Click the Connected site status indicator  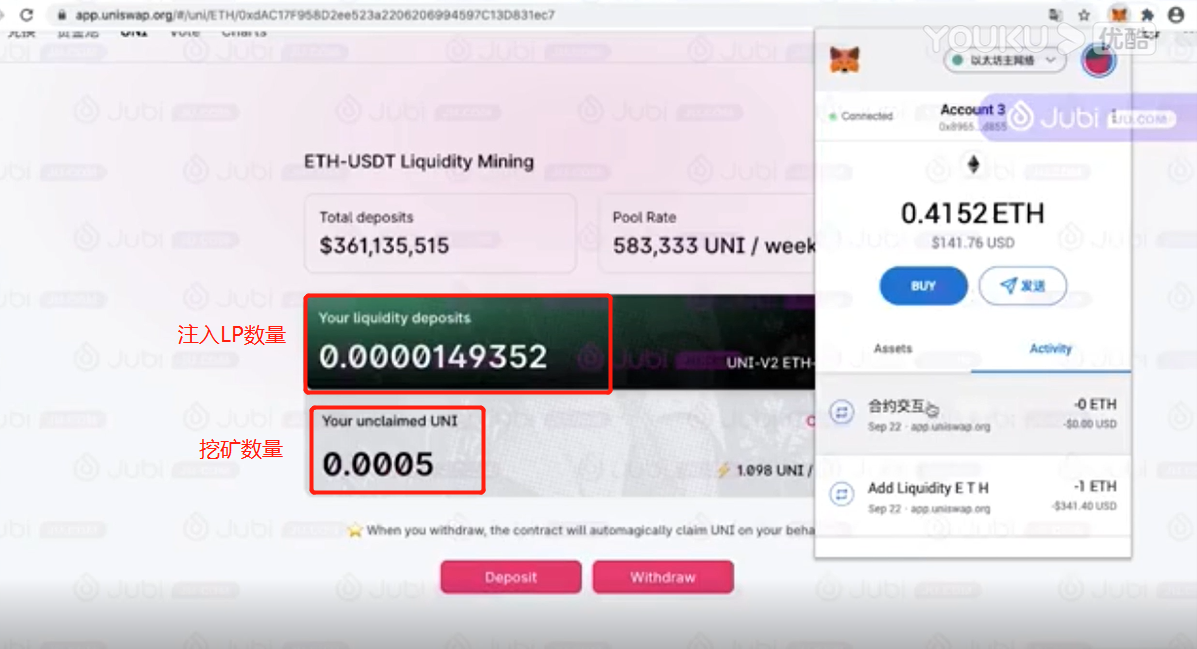click(x=861, y=116)
